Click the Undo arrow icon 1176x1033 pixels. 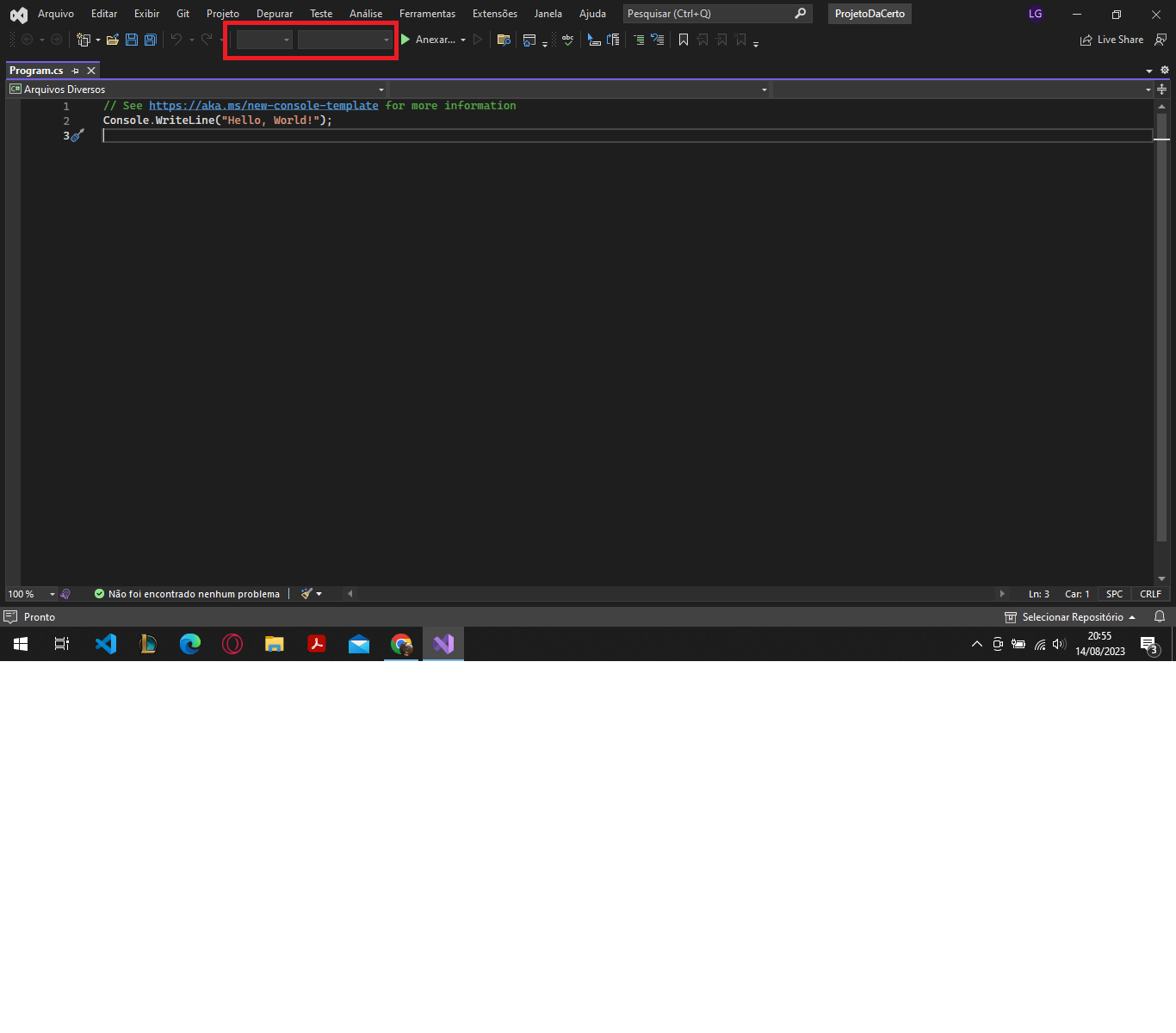(176, 40)
